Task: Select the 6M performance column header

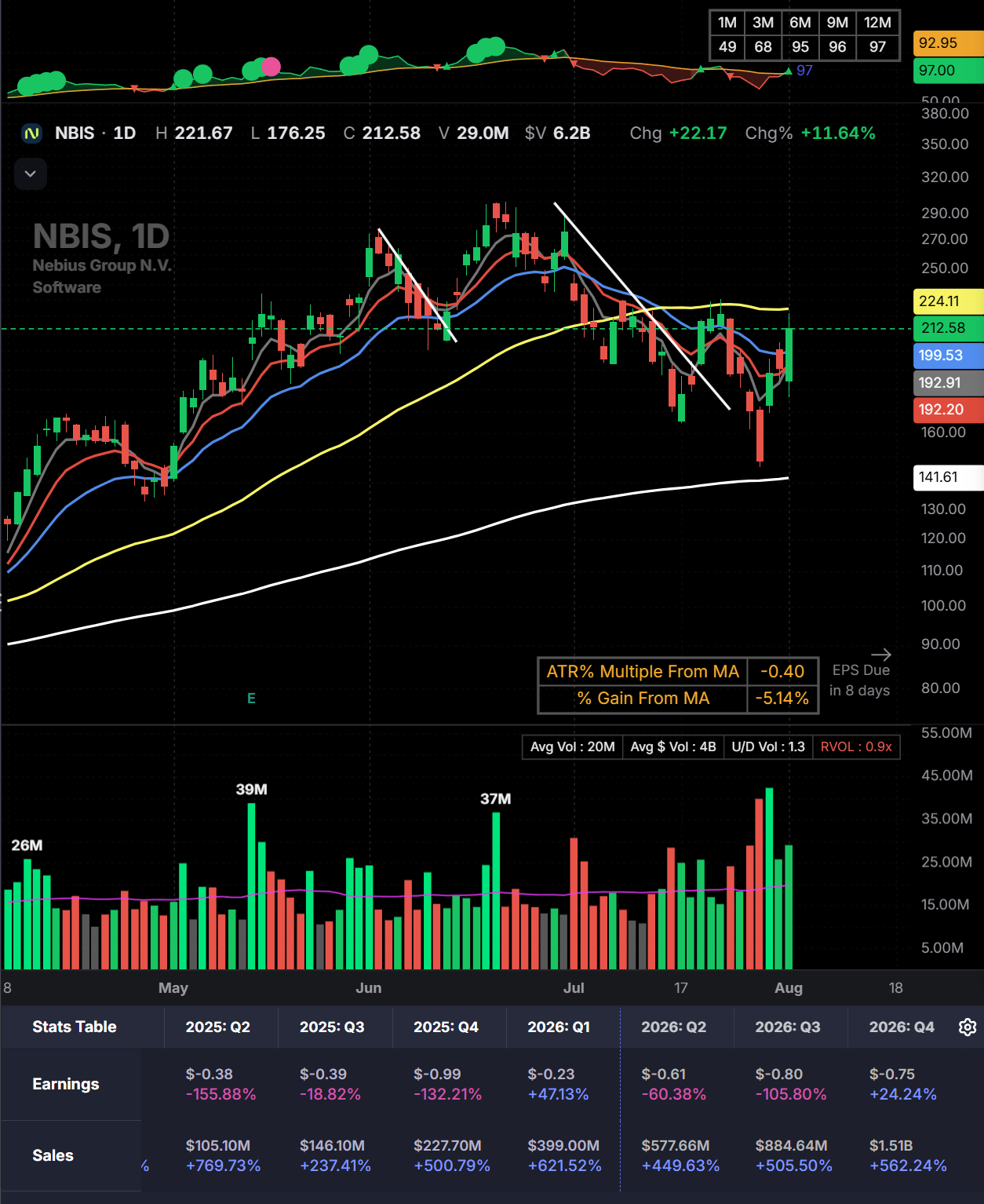Action: [x=800, y=23]
